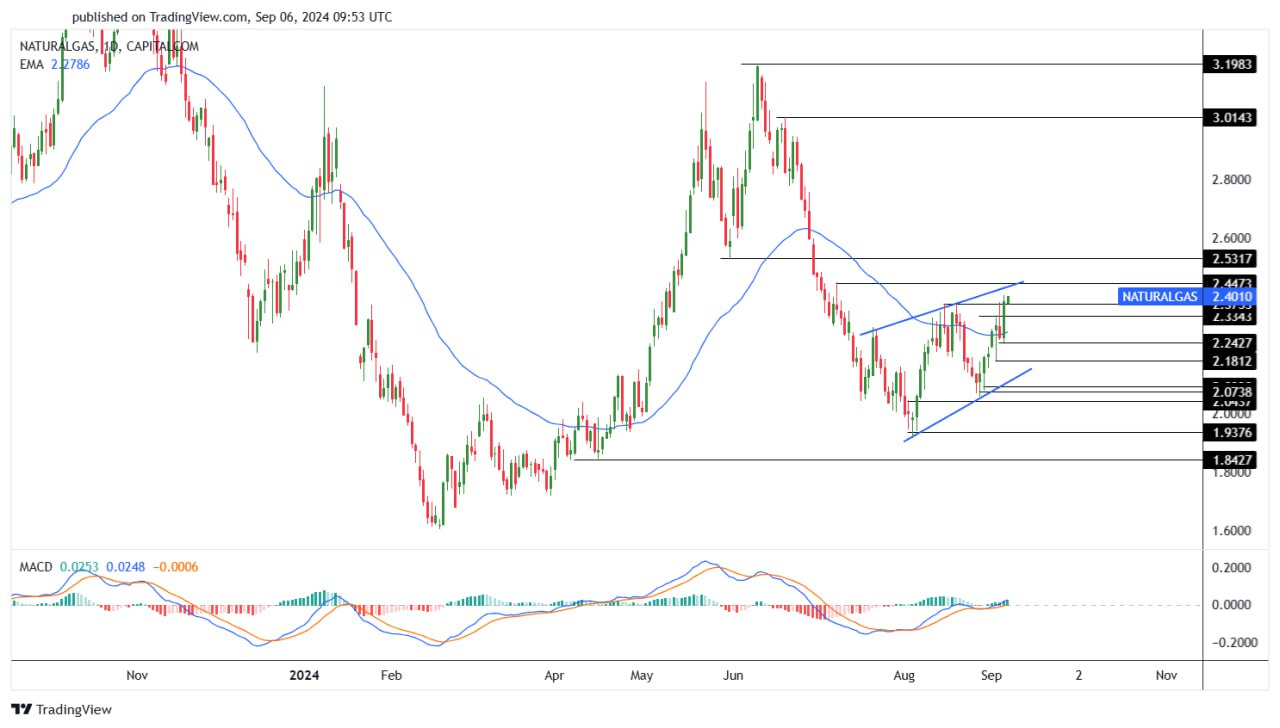The width and height of the screenshot is (1280, 728).
Task: Click the 3.1983 price level label
Action: (1231, 64)
